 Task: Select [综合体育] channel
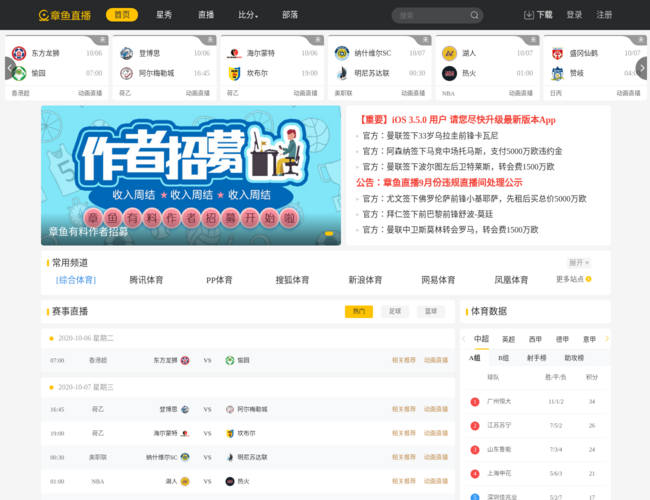(x=75, y=280)
